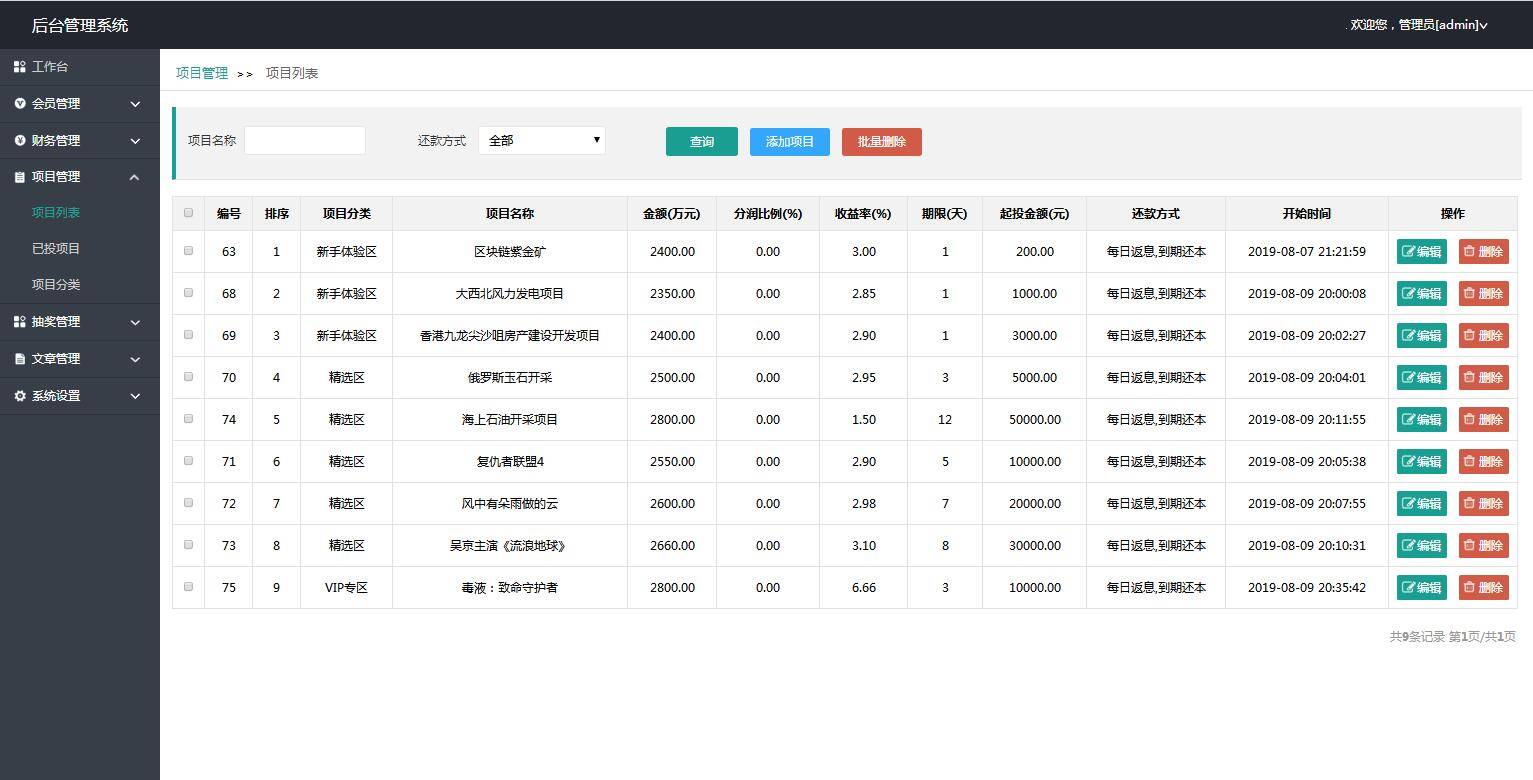
Task: Click the 财务管理 finance icon
Action: click(20, 140)
